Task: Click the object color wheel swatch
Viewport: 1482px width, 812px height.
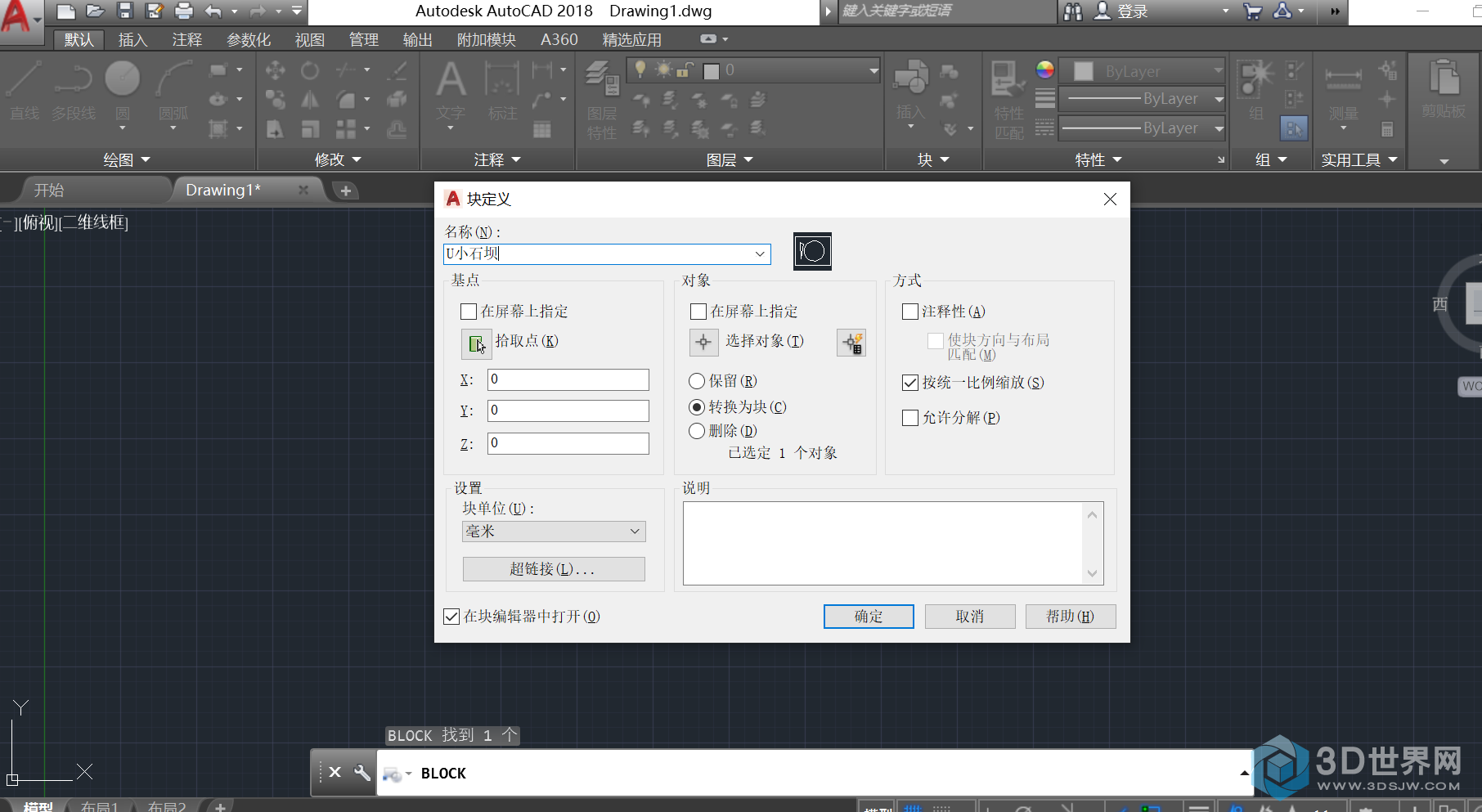Action: pyautogui.click(x=1045, y=70)
